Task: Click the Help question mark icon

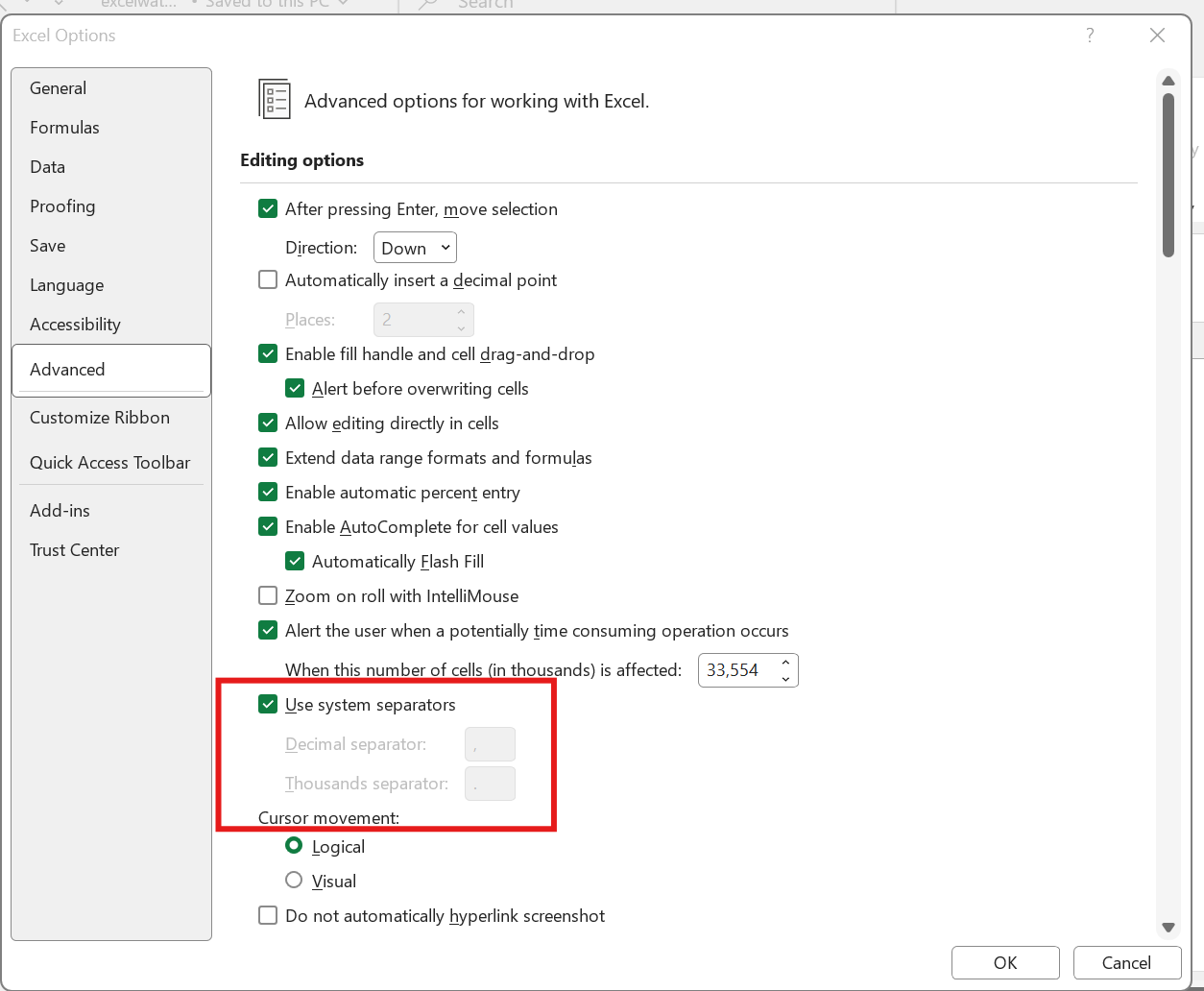Action: tap(1090, 36)
